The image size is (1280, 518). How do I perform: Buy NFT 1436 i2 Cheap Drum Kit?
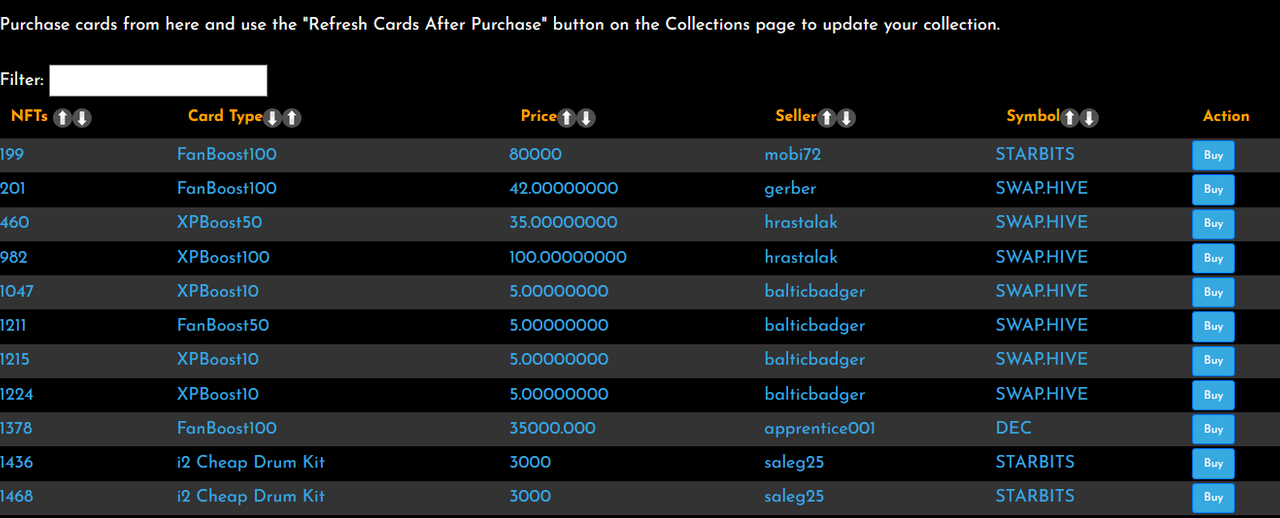1213,463
